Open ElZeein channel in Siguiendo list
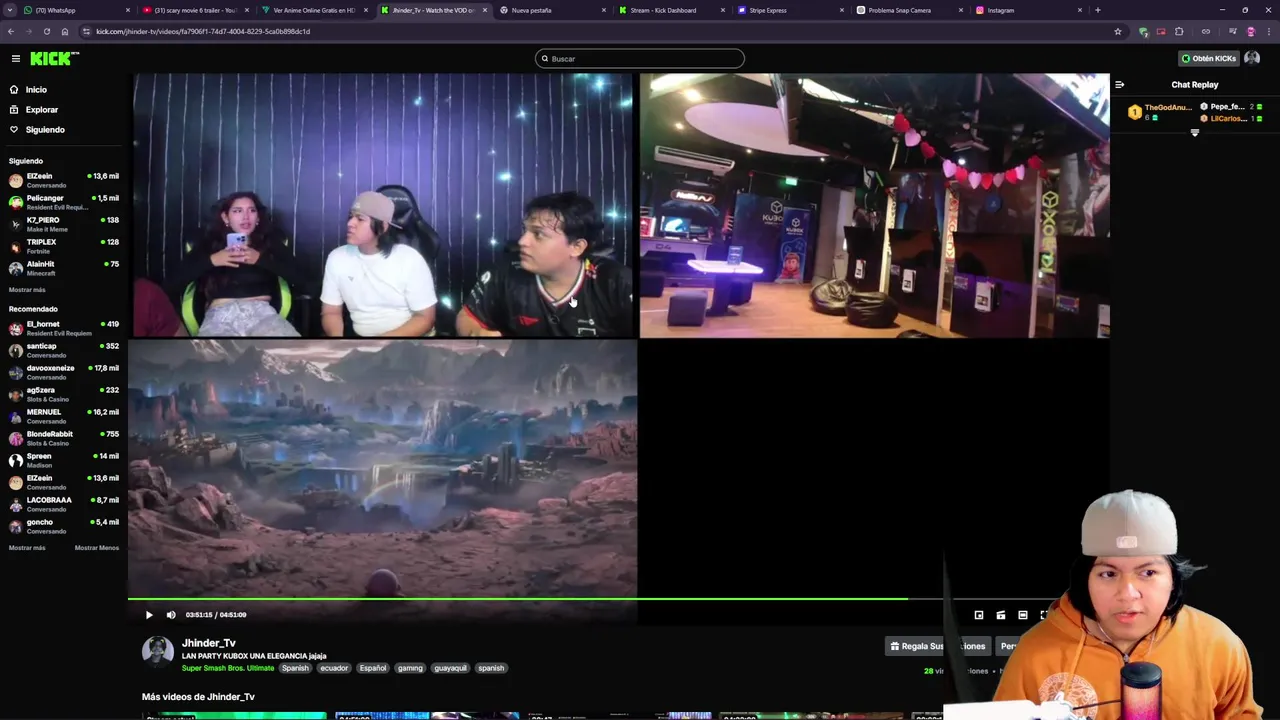 tap(64, 180)
